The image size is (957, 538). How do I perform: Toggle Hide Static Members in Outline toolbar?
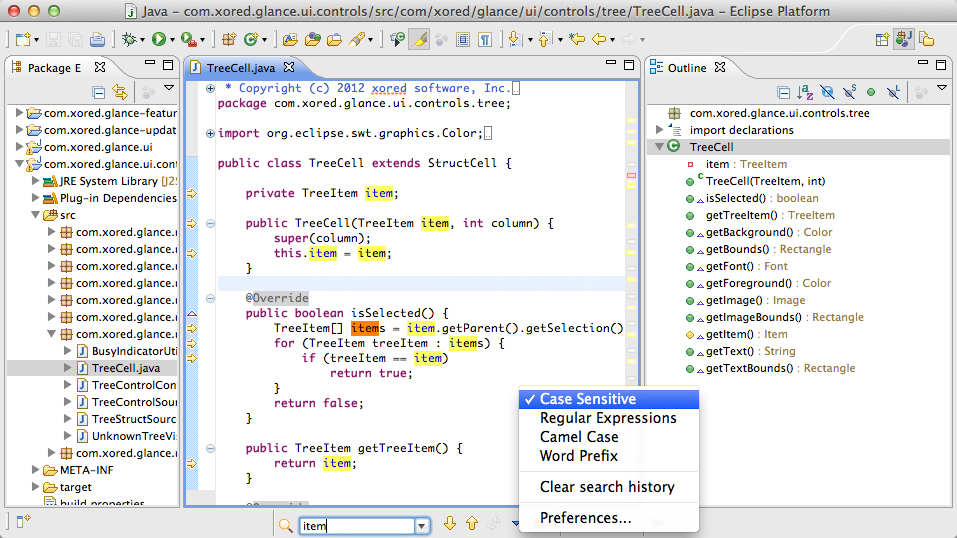point(849,92)
